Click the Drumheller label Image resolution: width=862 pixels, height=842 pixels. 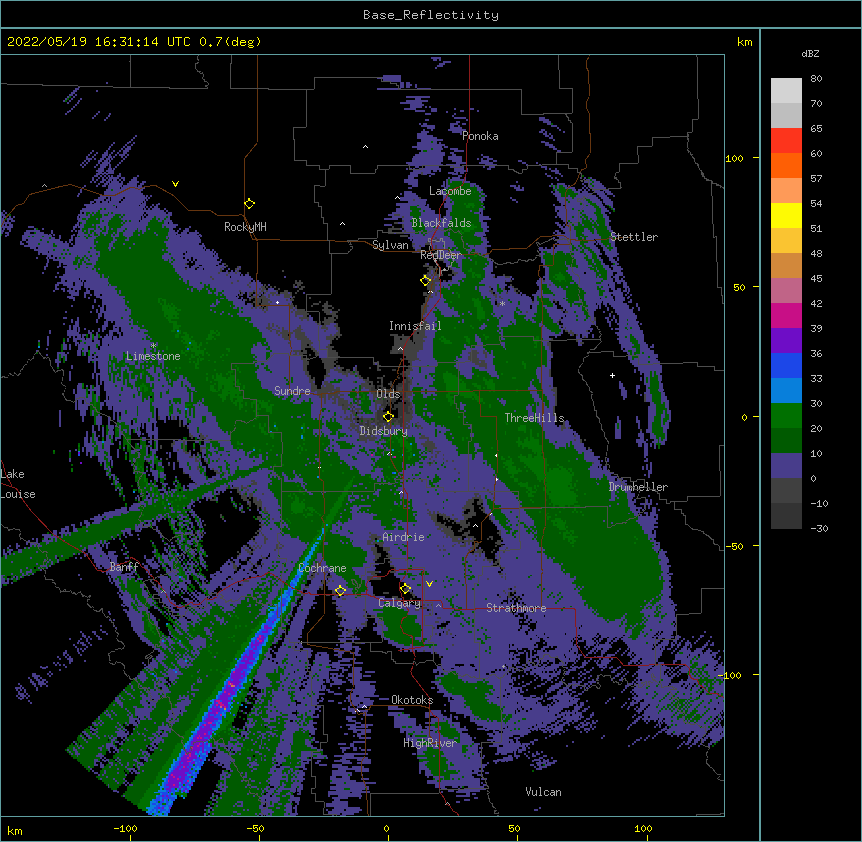pos(638,487)
